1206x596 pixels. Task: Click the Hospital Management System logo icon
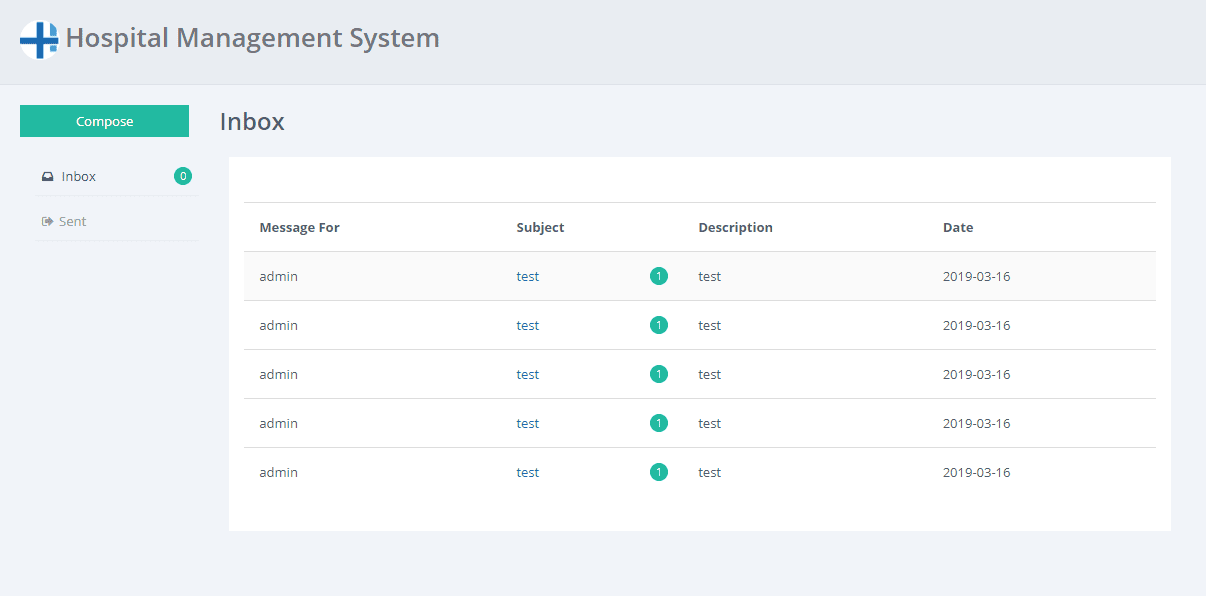point(39,40)
